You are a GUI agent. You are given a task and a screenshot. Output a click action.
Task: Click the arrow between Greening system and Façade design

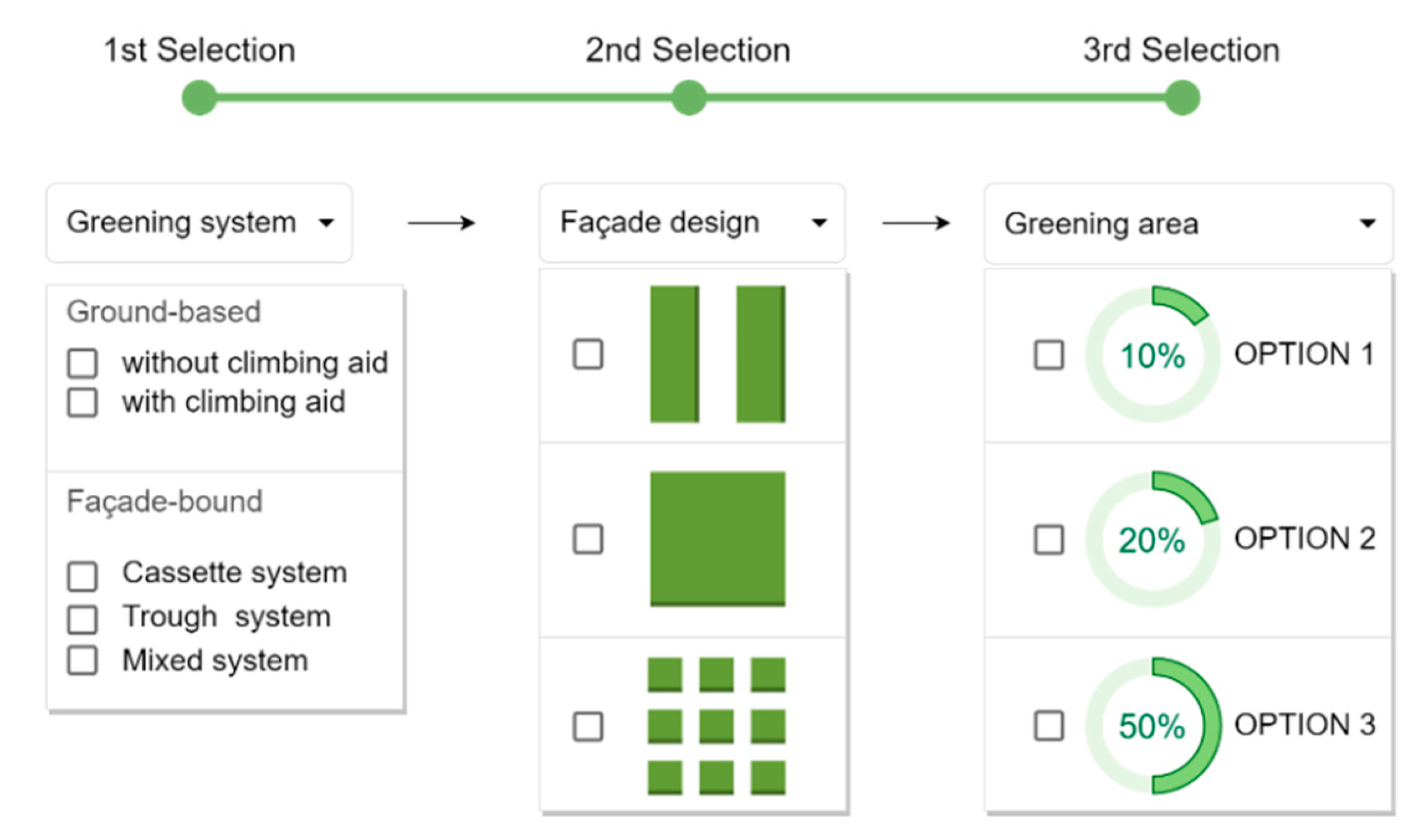click(441, 223)
